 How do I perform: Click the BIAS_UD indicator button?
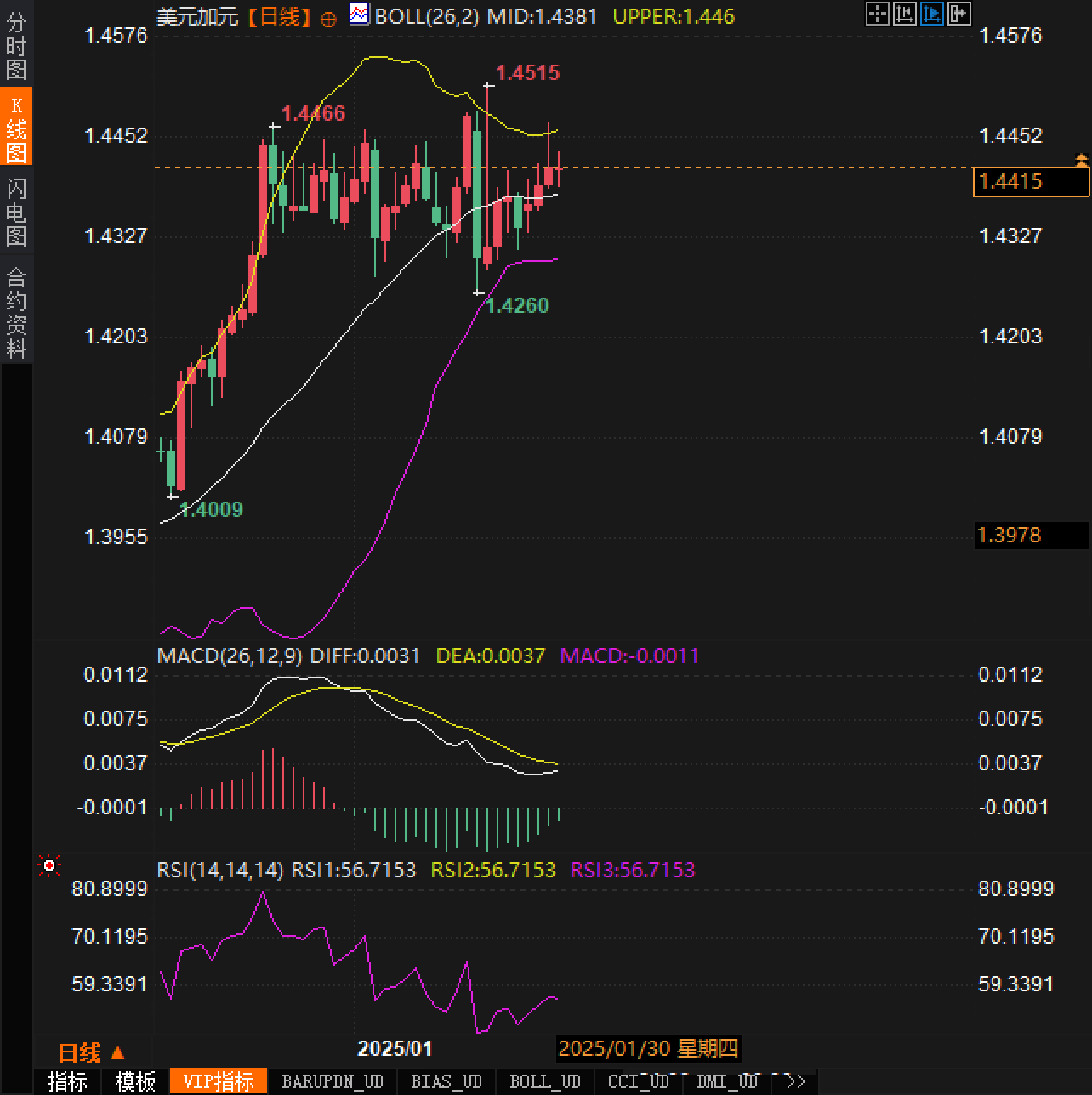pos(446,1081)
